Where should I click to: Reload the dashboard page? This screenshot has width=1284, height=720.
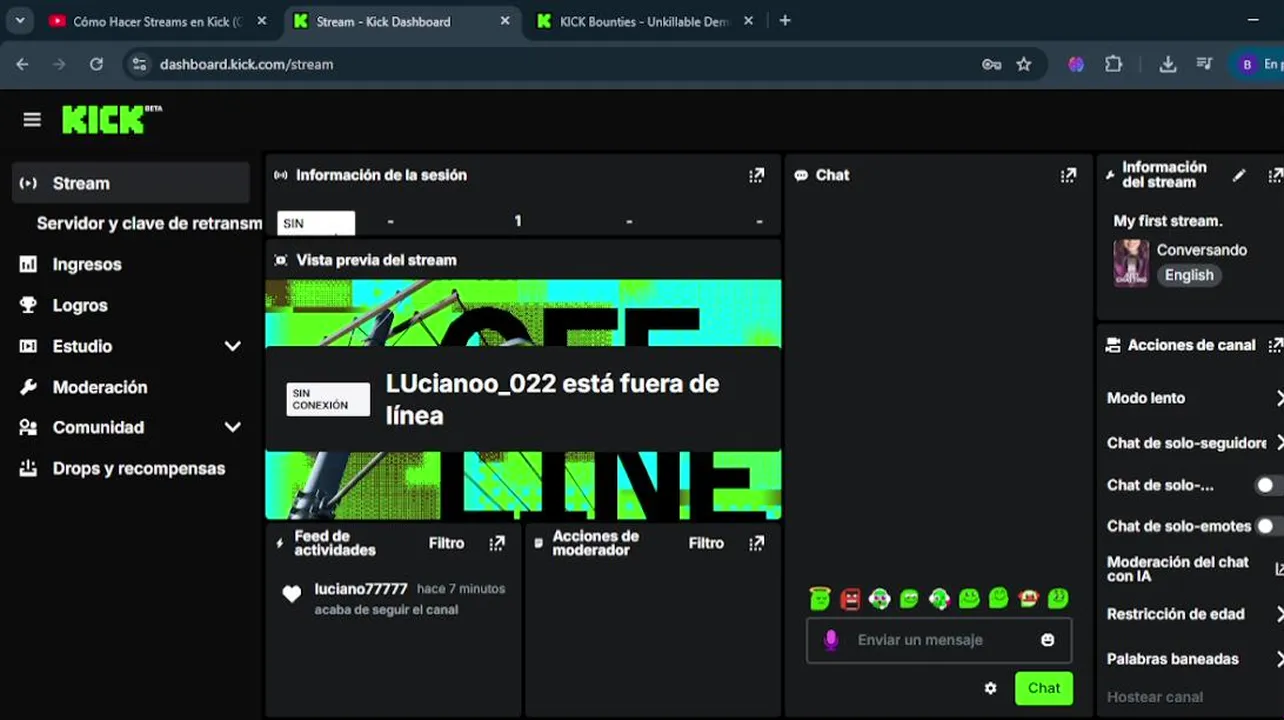tap(96, 64)
